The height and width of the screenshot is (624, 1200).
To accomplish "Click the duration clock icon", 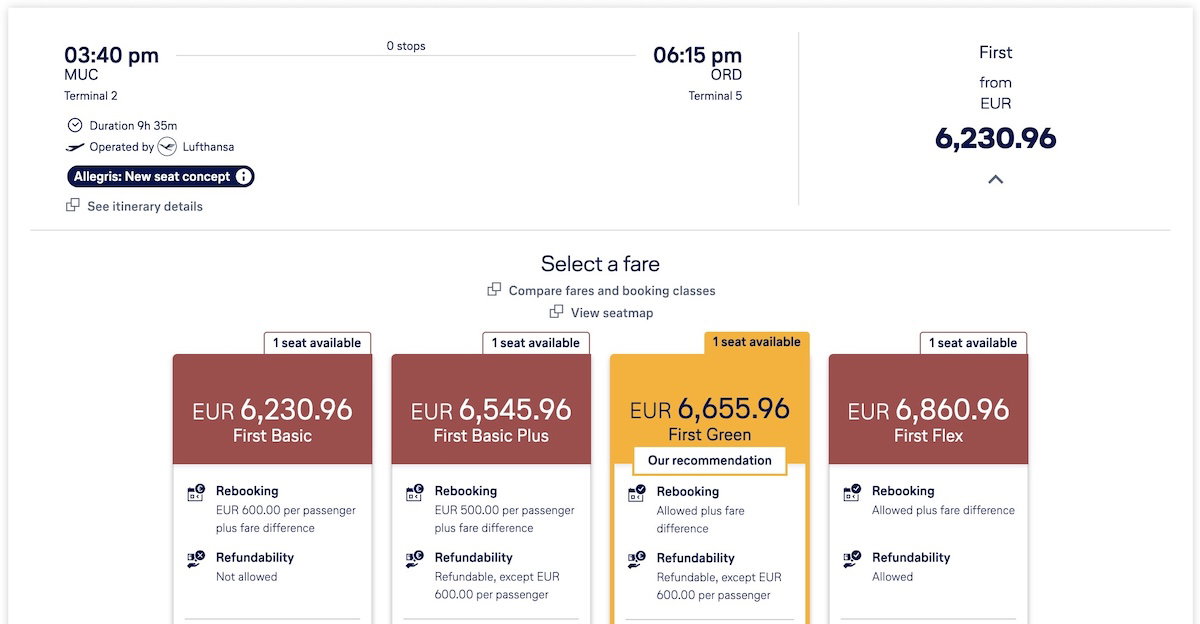I will tap(75, 125).
